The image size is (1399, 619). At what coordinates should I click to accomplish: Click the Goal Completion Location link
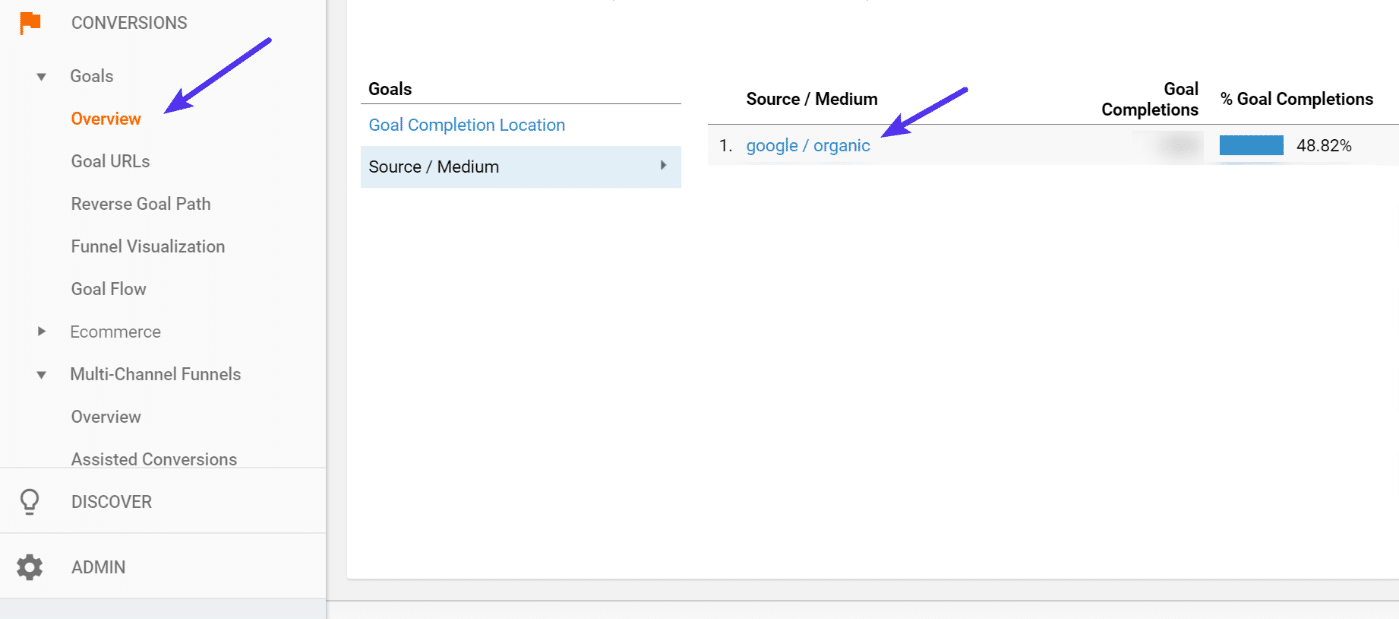(467, 125)
